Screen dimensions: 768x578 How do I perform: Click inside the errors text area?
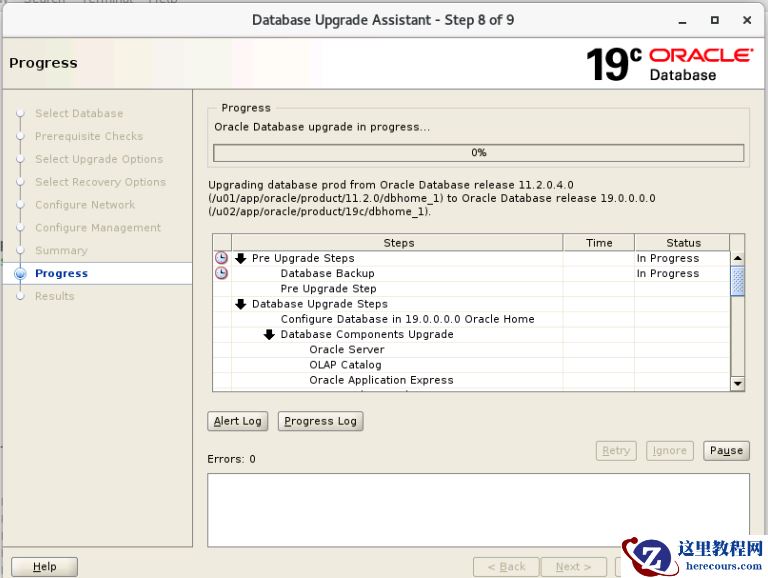(x=478, y=510)
